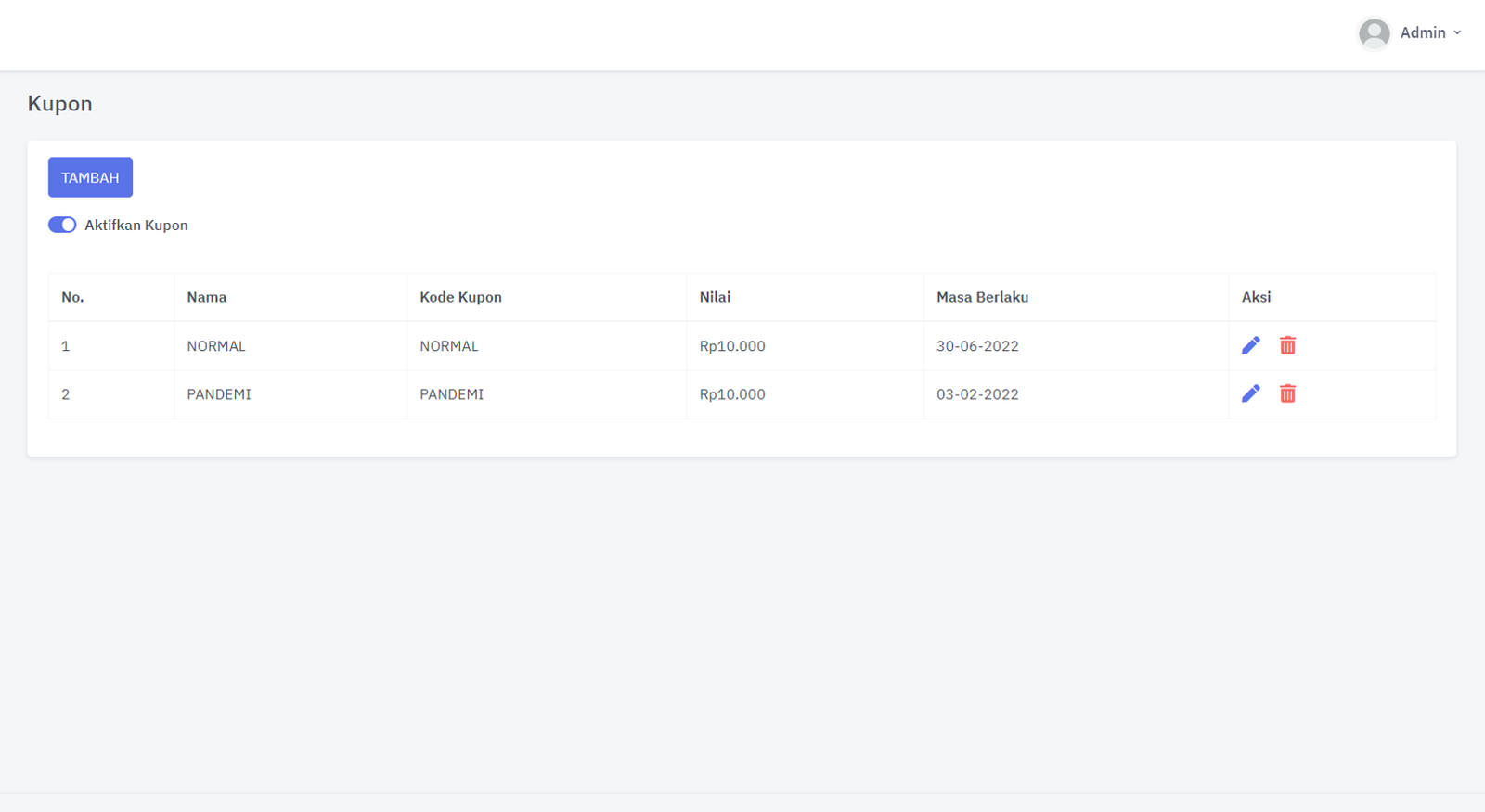Turn off the Aktifkan Kupon switch
1485x812 pixels.
[62, 225]
